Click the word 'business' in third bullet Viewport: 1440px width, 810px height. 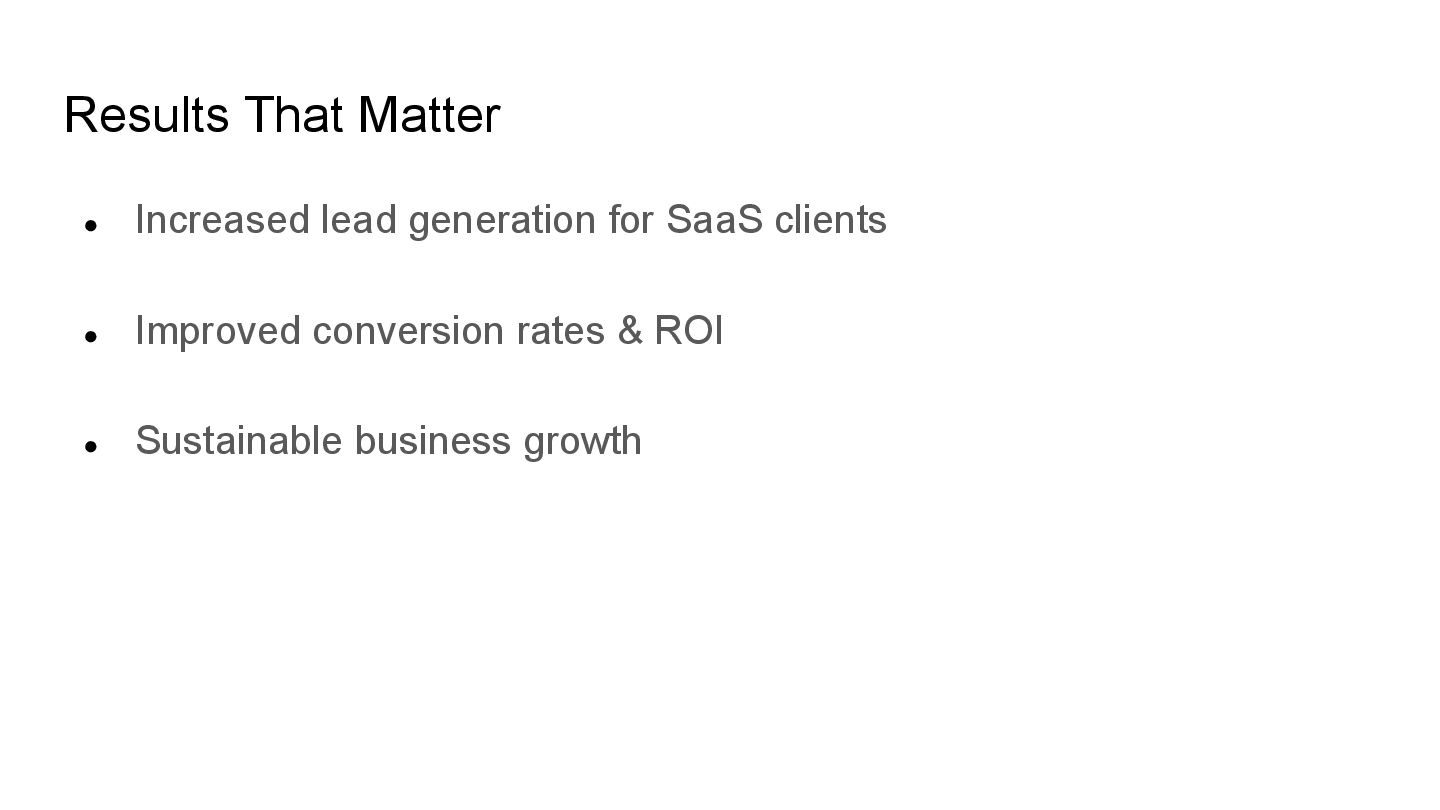pyautogui.click(x=433, y=441)
